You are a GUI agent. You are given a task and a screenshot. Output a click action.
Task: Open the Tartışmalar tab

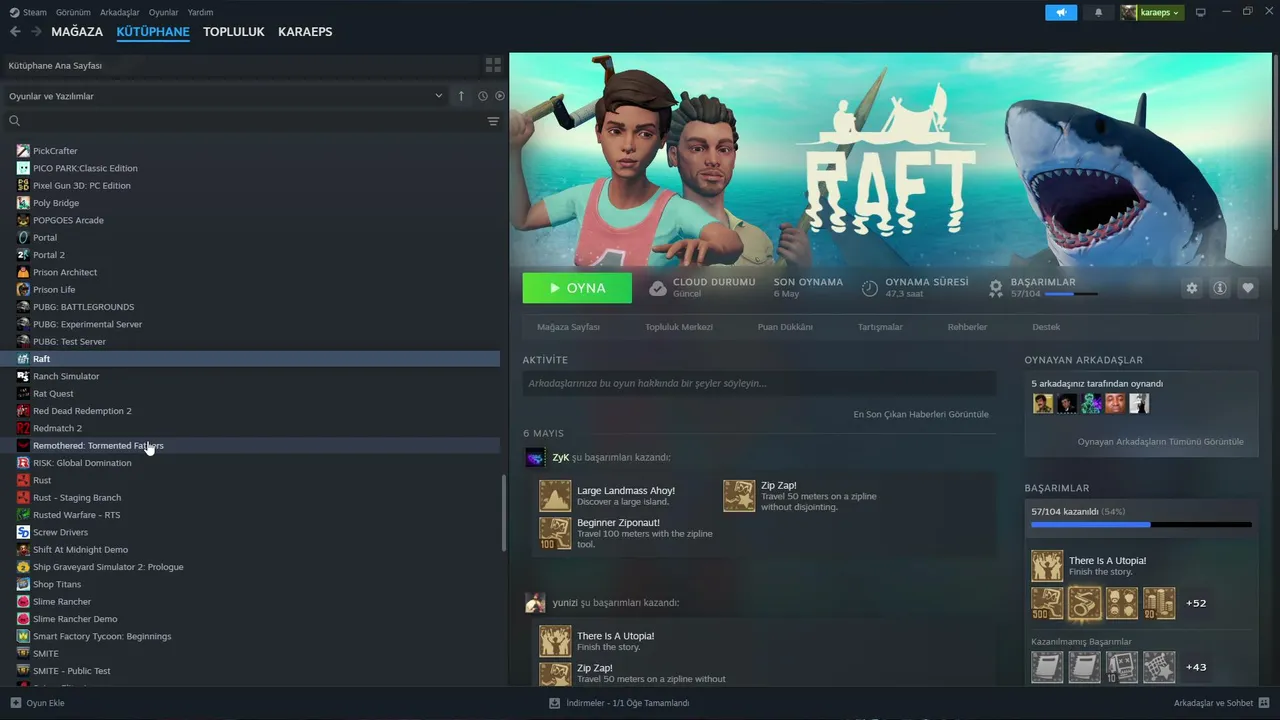880,327
